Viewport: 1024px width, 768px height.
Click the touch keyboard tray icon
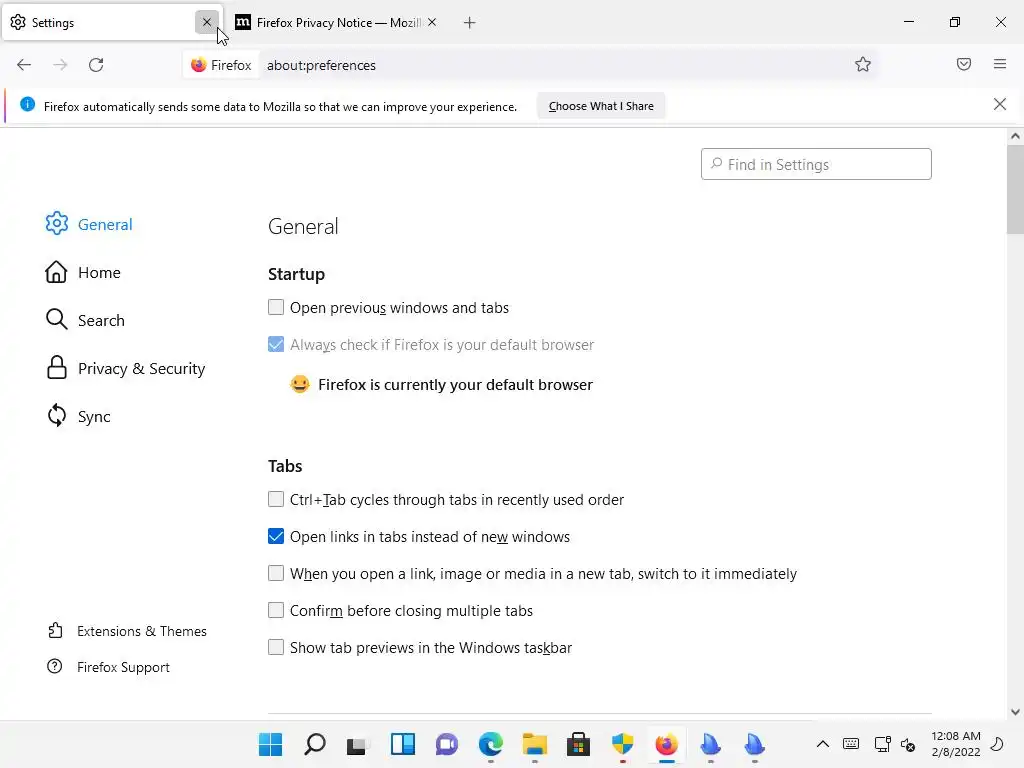coord(851,744)
